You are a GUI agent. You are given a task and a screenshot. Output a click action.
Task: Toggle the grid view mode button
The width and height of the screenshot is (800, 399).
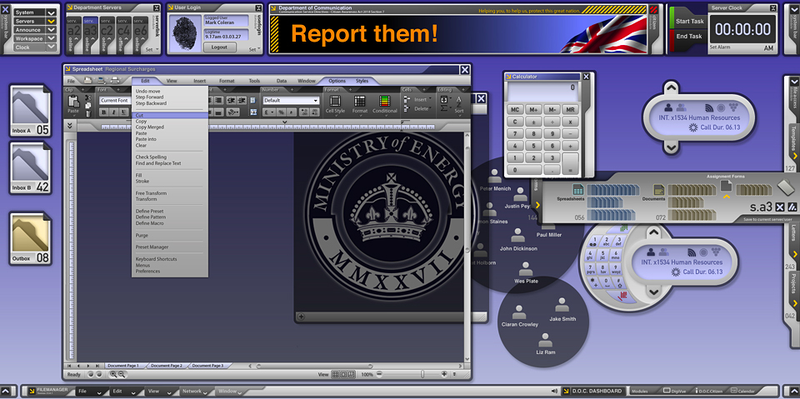click(336, 374)
